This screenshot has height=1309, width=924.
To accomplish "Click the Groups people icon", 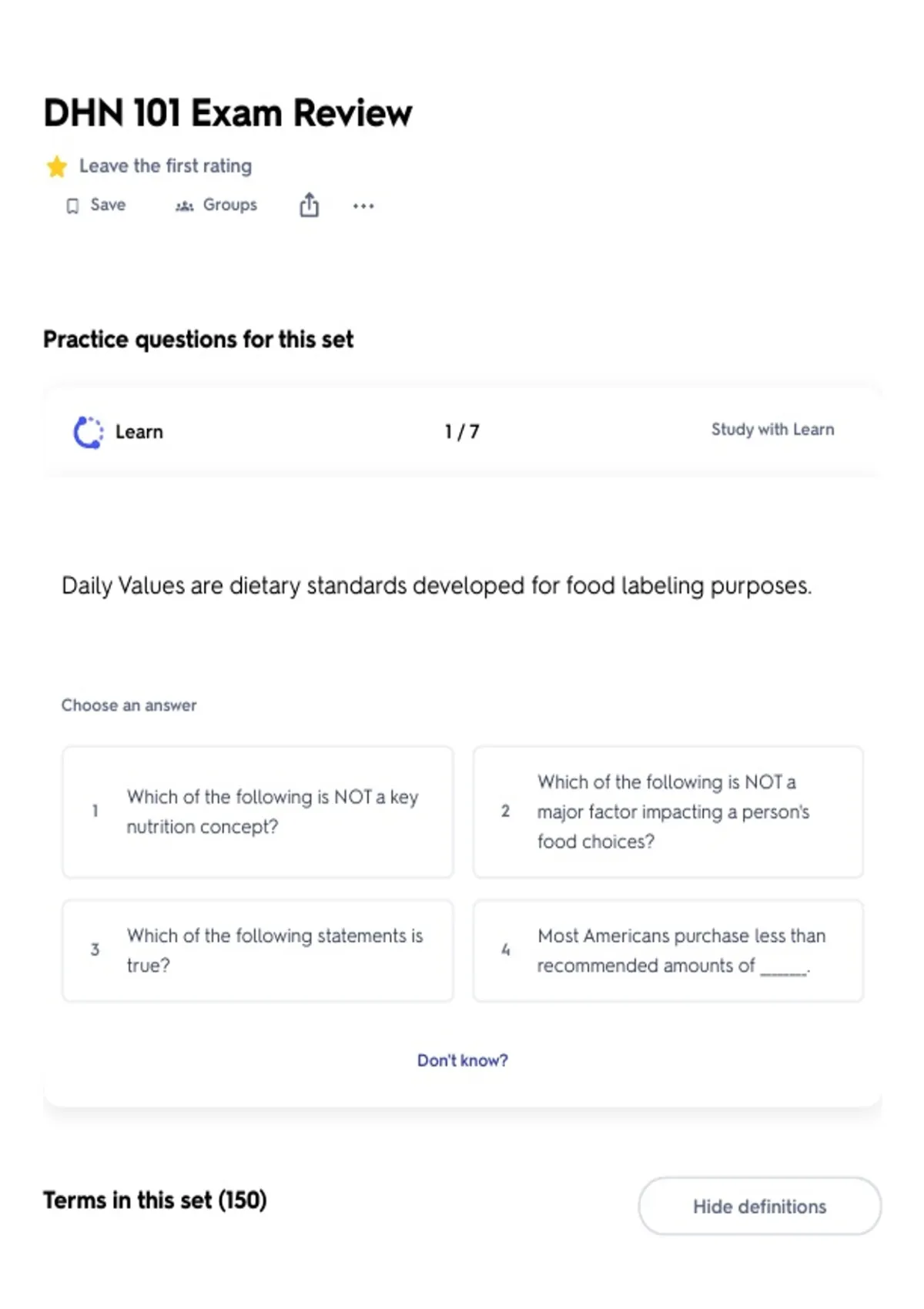I will coord(184,206).
